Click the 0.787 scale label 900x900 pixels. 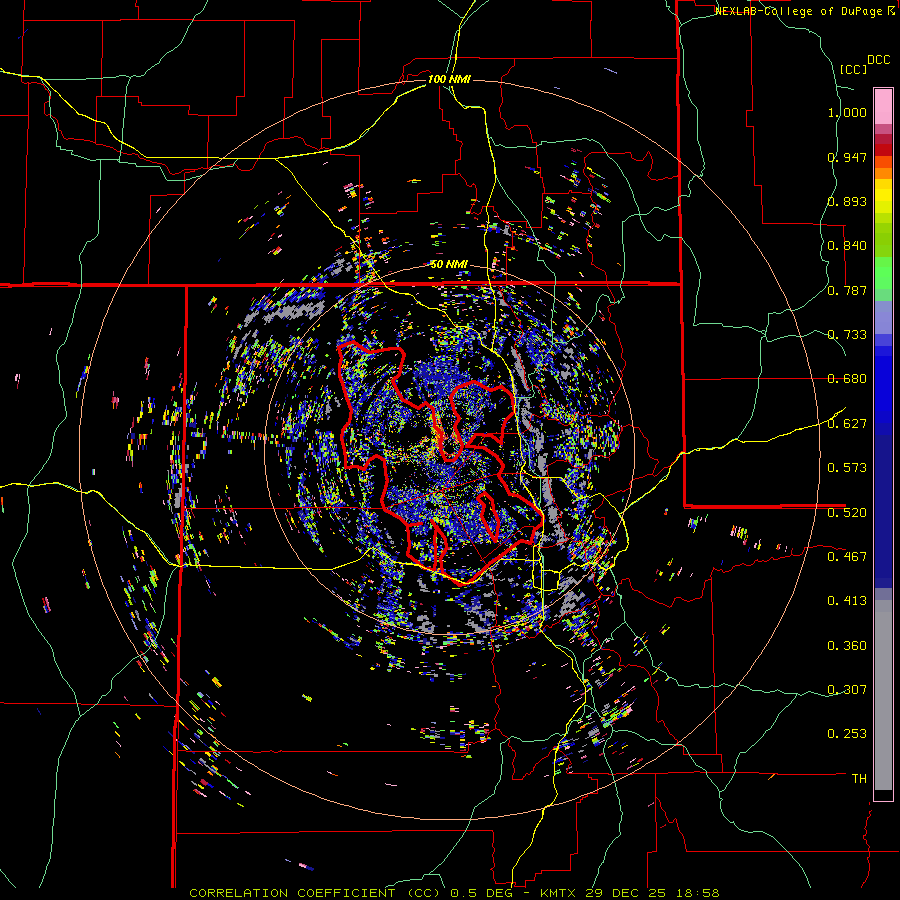(x=847, y=290)
